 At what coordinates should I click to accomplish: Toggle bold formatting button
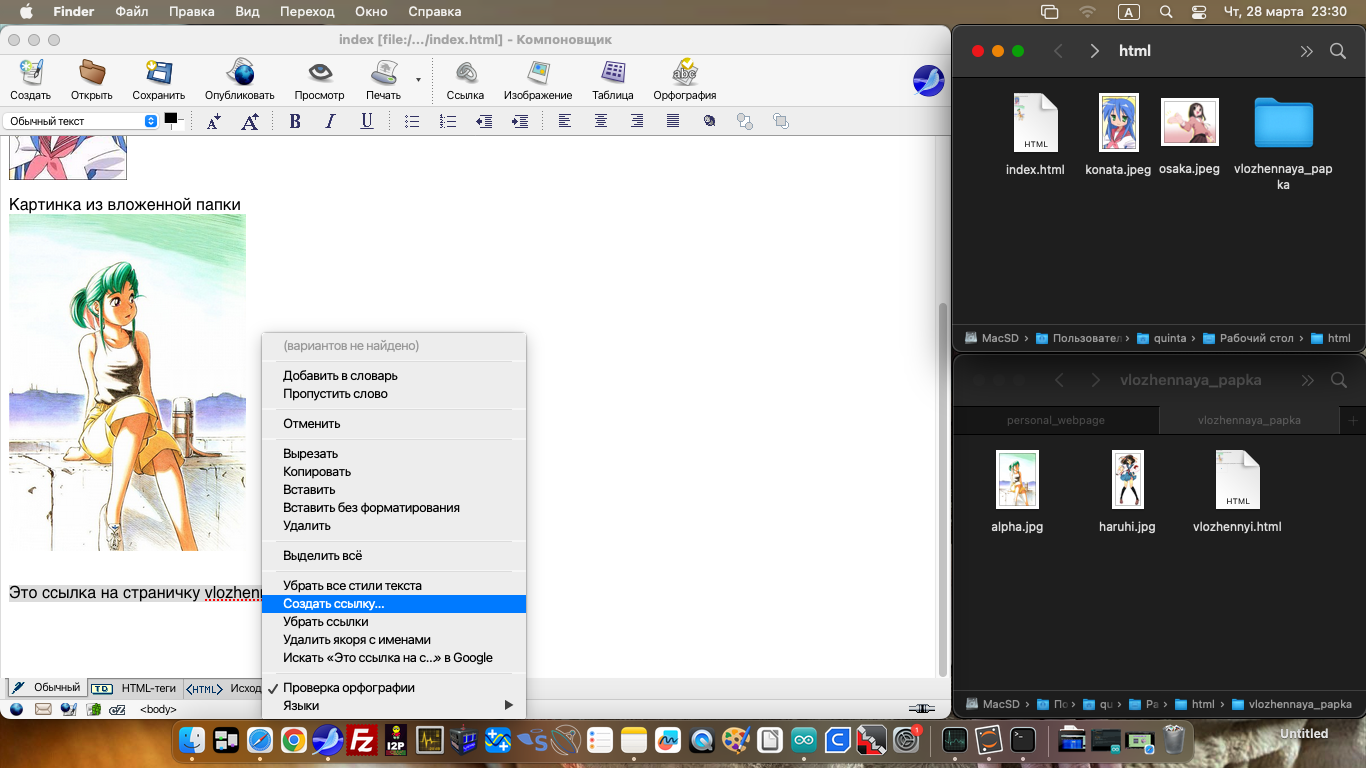294,121
